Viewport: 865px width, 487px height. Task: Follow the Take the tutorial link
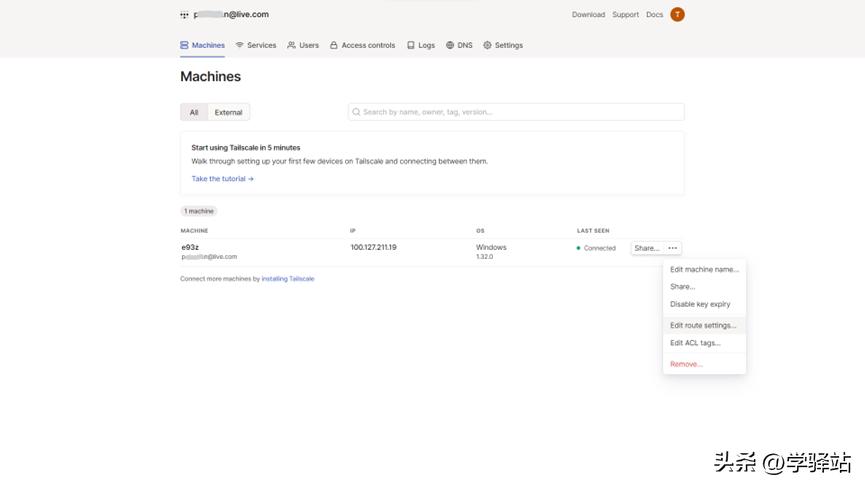pyautogui.click(x=222, y=179)
